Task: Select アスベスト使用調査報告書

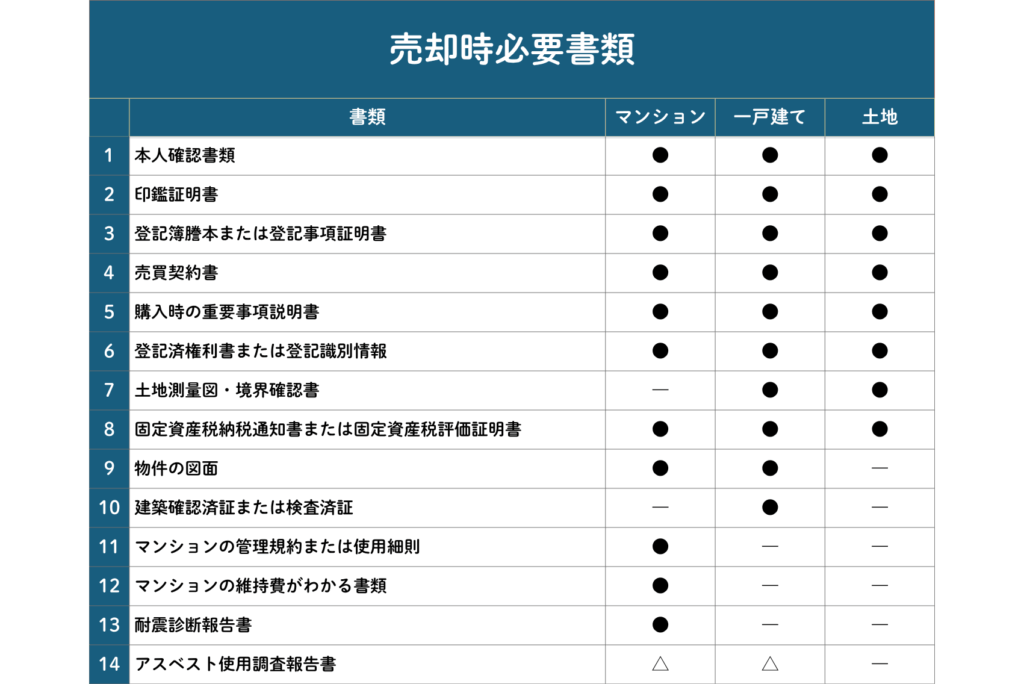Action: (235, 664)
